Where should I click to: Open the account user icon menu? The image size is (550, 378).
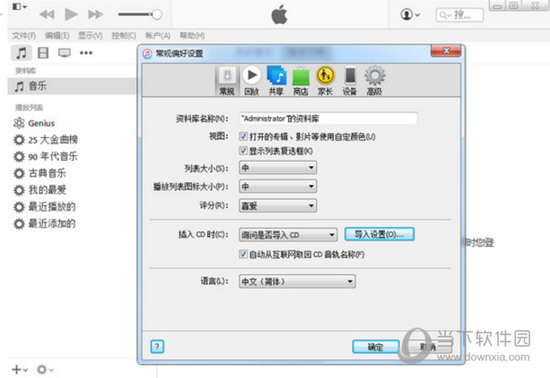pos(410,15)
